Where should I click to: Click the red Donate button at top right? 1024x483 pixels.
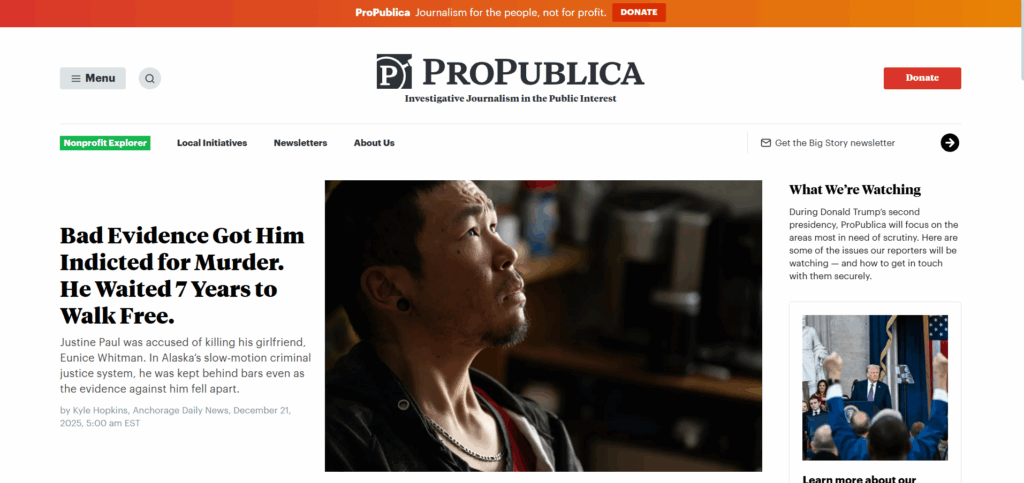pos(922,78)
